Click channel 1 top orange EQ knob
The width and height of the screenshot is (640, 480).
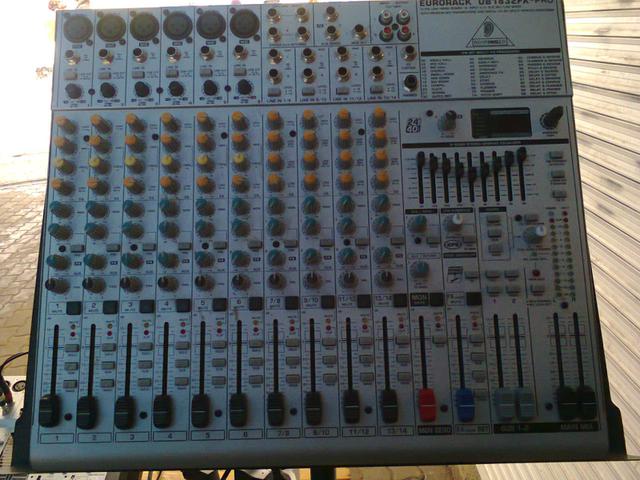65,125
